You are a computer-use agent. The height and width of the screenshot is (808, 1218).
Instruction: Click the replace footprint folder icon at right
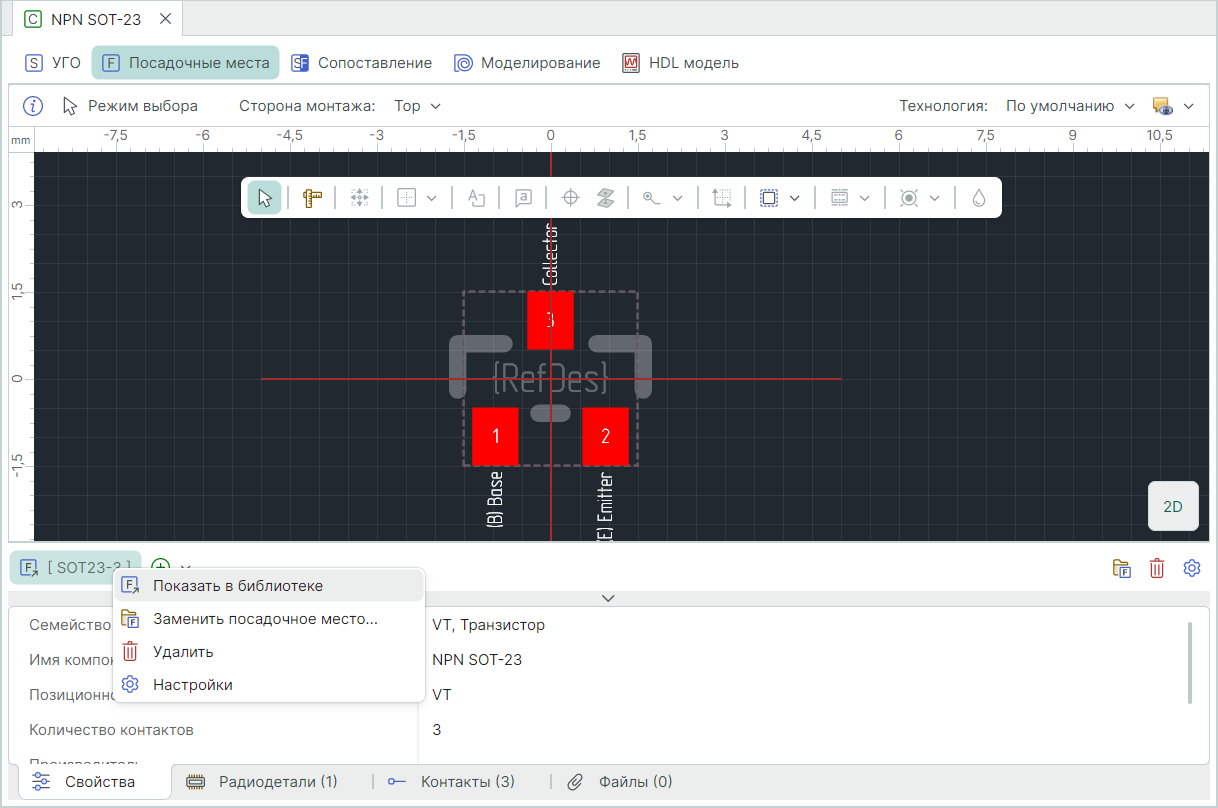(1122, 568)
